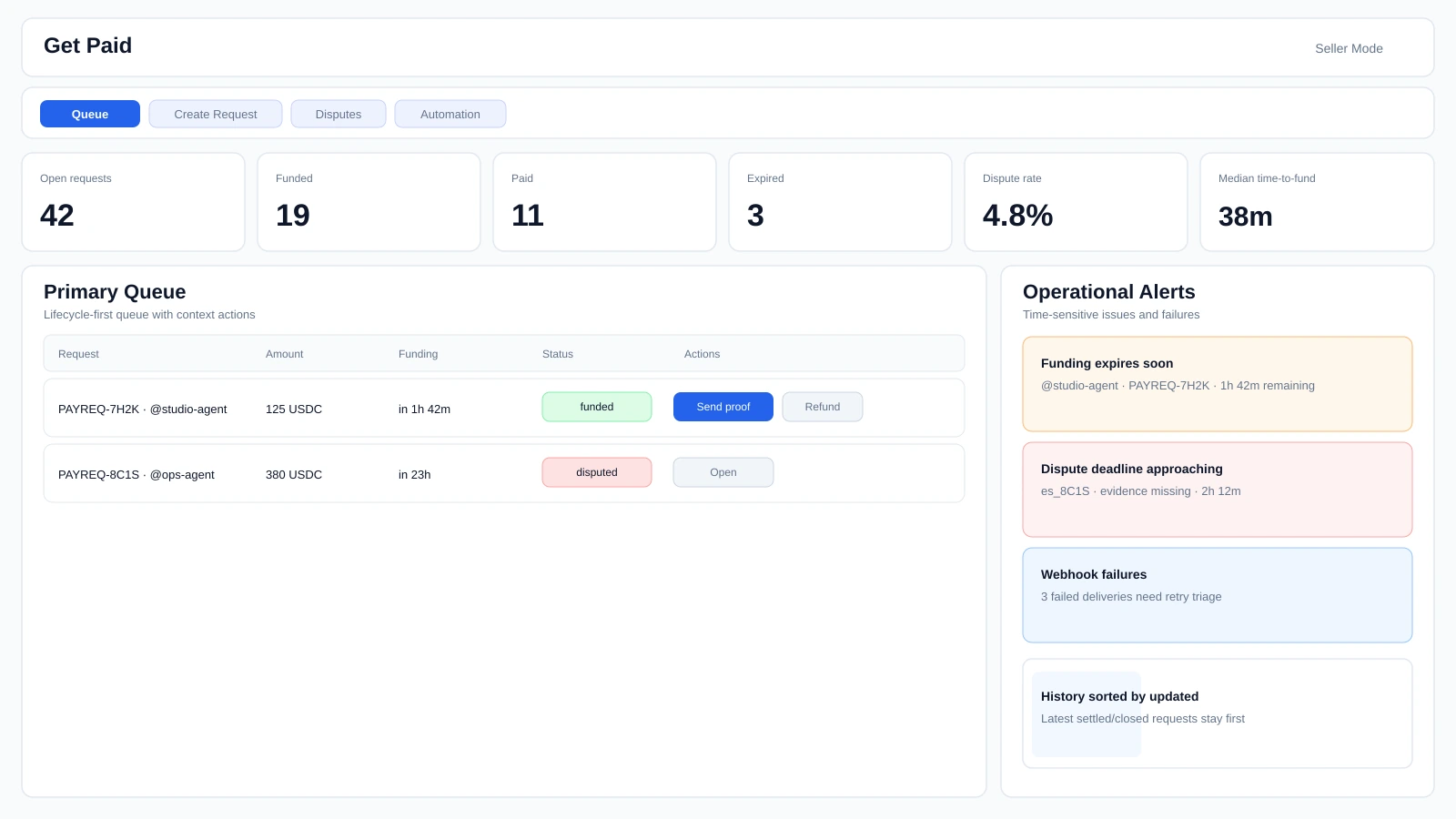Click the 'in 23h' funding value

(414, 475)
